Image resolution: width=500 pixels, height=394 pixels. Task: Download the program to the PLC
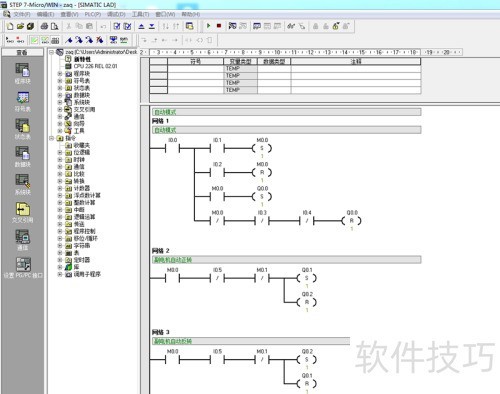pyautogui.click(x=152, y=26)
